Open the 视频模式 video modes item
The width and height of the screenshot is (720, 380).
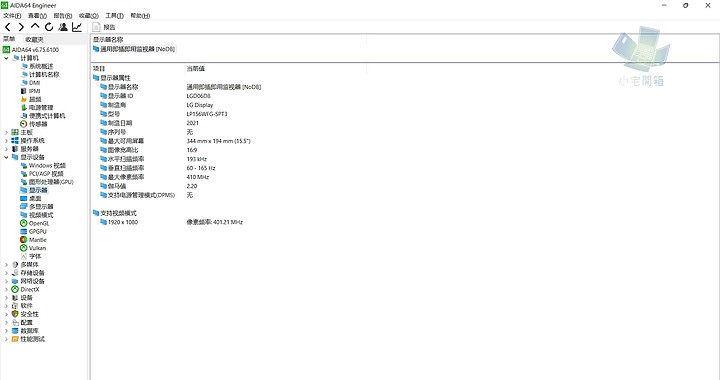pos(41,215)
